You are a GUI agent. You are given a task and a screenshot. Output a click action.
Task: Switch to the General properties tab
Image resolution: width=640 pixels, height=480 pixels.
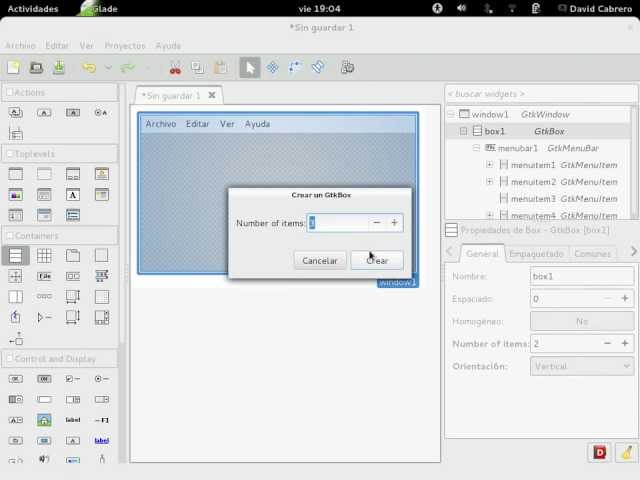pyautogui.click(x=482, y=254)
